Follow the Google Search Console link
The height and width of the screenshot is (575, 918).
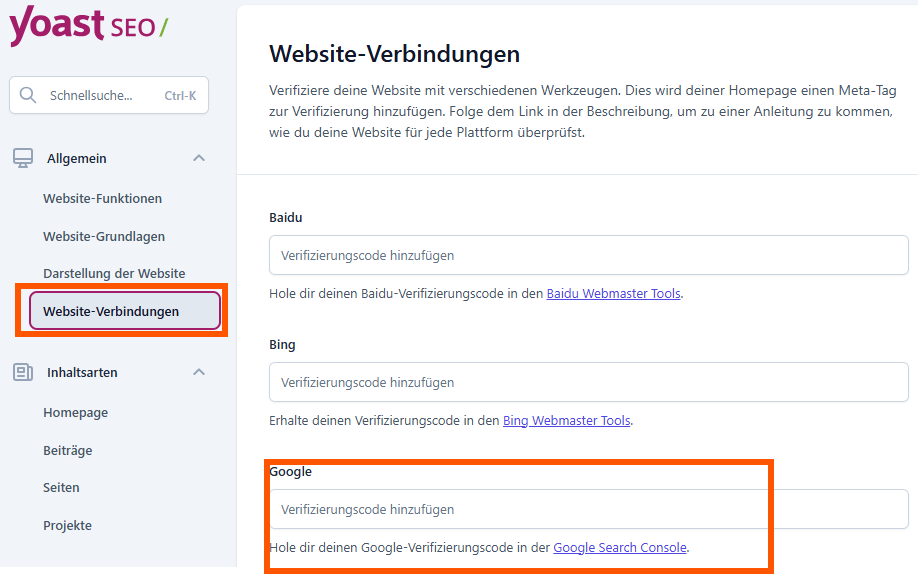tap(620, 548)
